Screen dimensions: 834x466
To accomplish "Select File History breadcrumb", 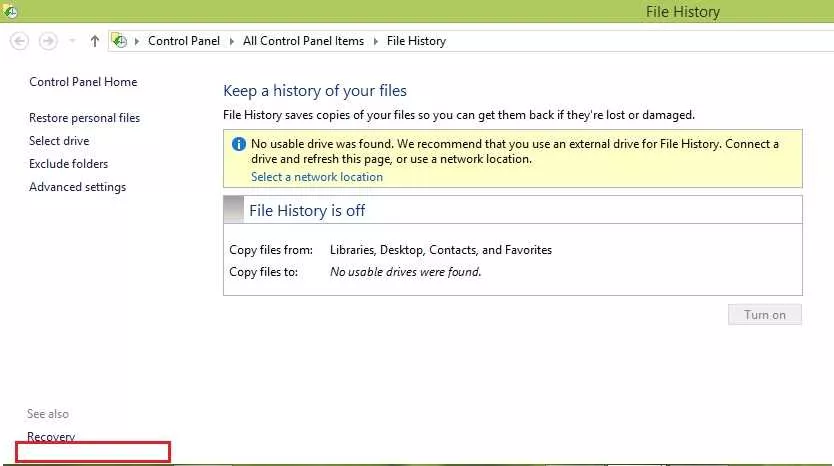I will pyautogui.click(x=416, y=41).
